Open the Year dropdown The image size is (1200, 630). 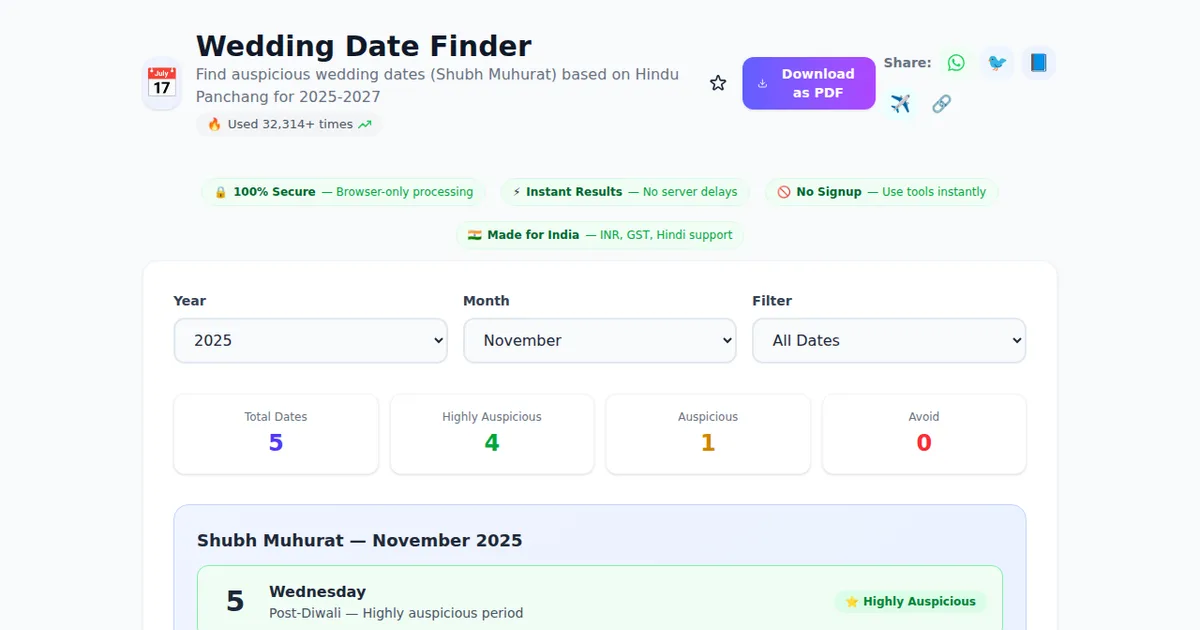[x=311, y=340]
